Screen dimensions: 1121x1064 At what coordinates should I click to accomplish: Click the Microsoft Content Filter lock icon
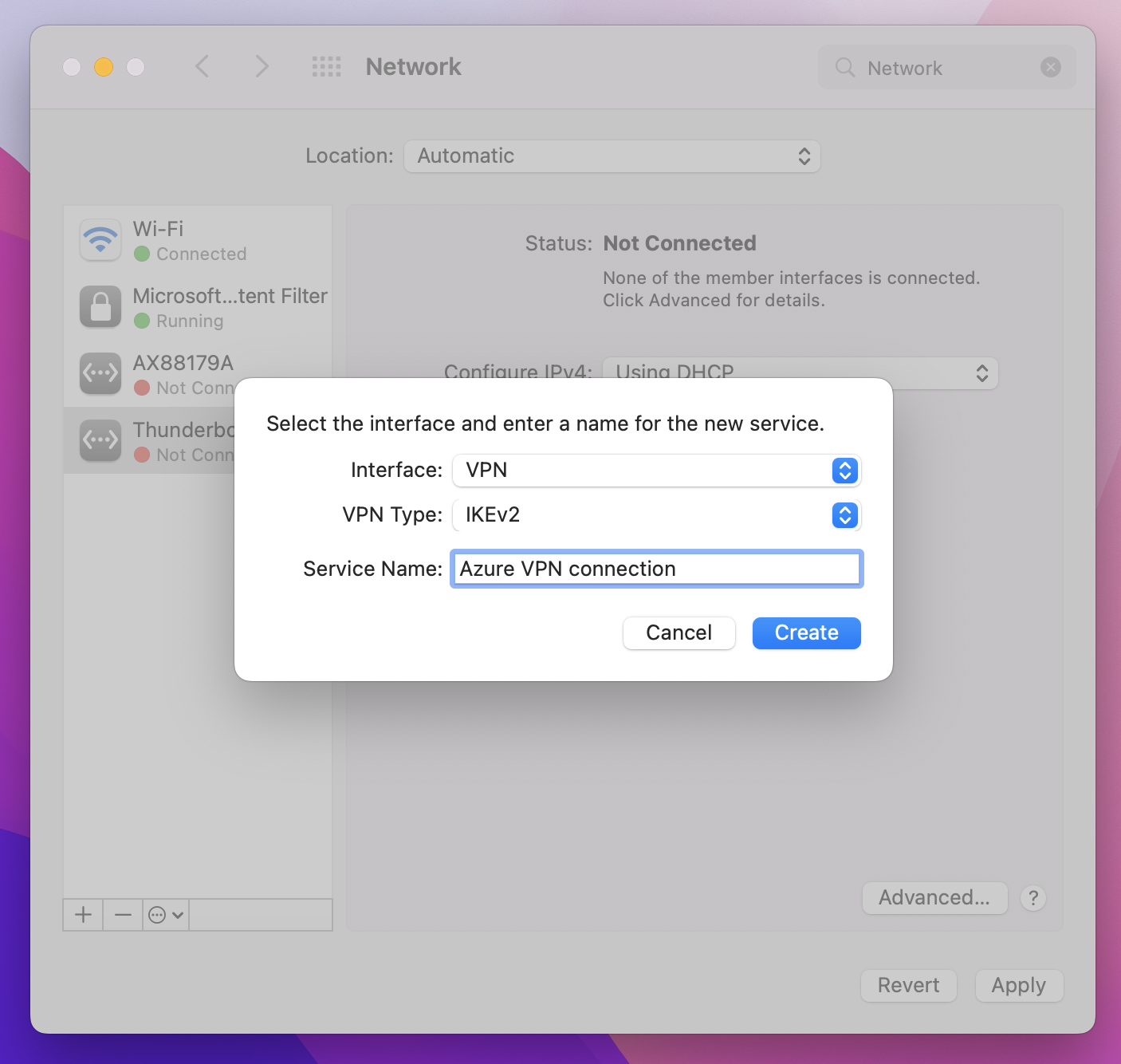[100, 306]
